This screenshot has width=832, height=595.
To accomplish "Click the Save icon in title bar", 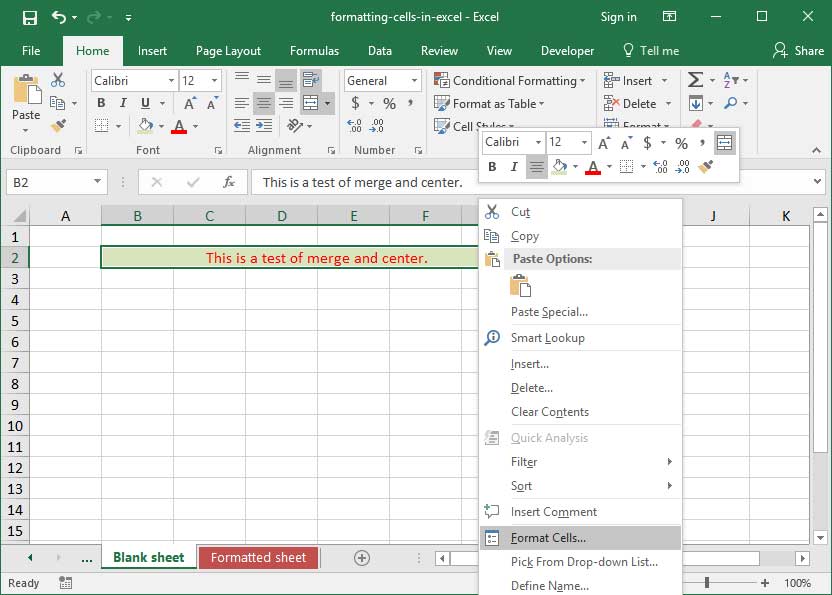I will point(29,17).
